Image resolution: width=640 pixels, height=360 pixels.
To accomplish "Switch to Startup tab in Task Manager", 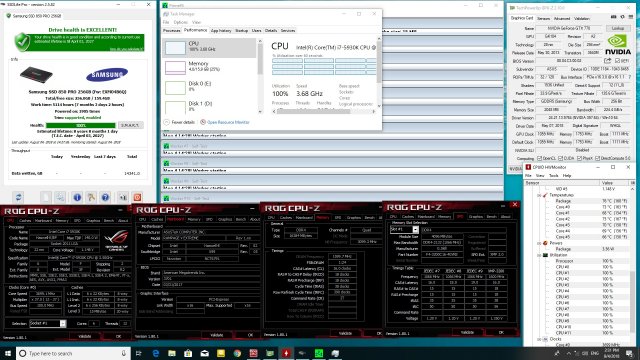I will pos(242,31).
